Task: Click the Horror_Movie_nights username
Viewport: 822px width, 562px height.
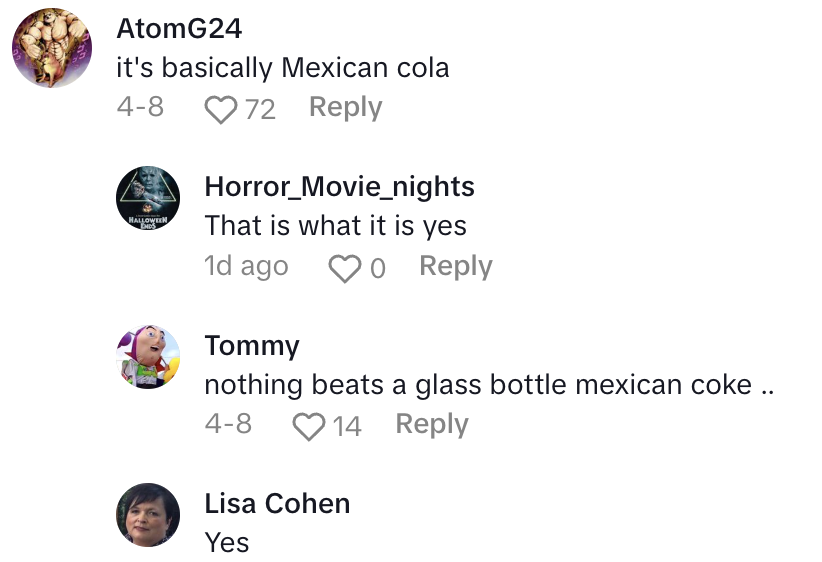Action: (x=339, y=186)
